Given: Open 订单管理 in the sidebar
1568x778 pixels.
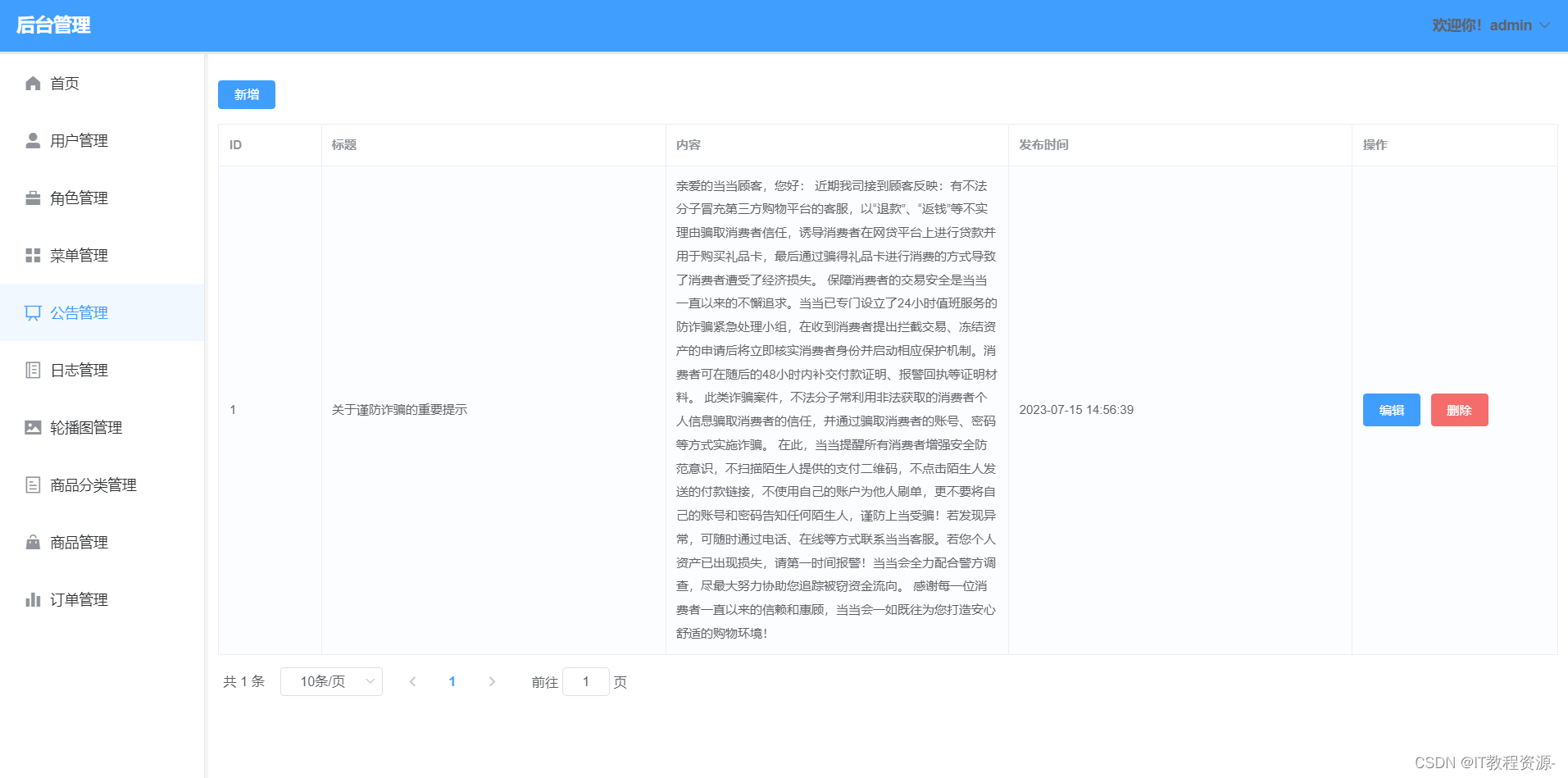Looking at the screenshot, I should [x=102, y=599].
